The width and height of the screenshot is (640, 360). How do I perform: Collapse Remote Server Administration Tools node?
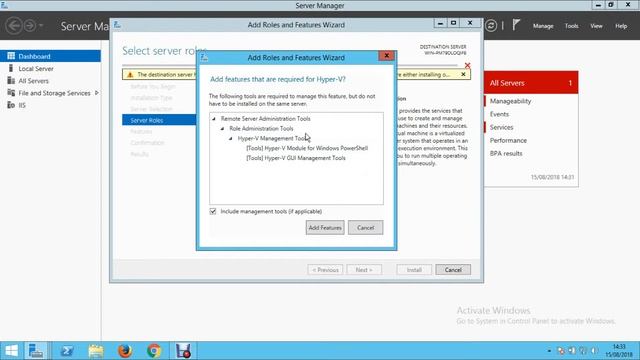tap(214, 119)
